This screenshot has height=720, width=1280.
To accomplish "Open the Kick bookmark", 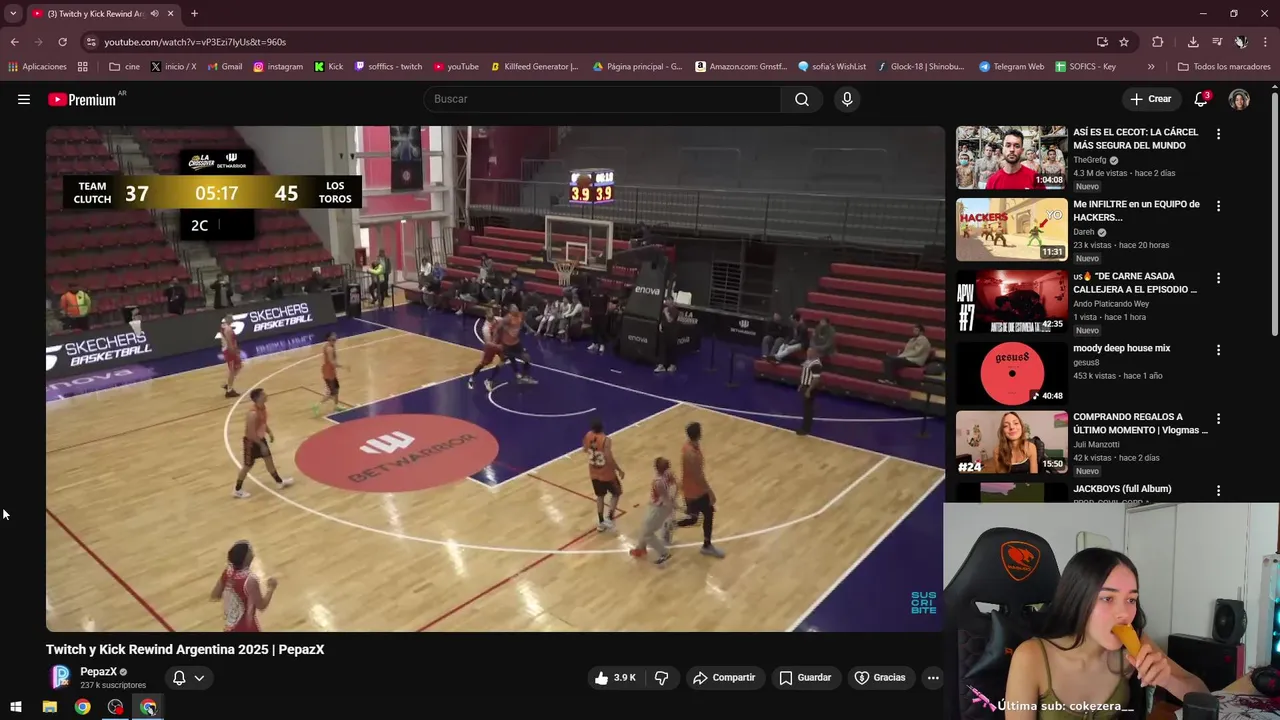I will 328,67.
